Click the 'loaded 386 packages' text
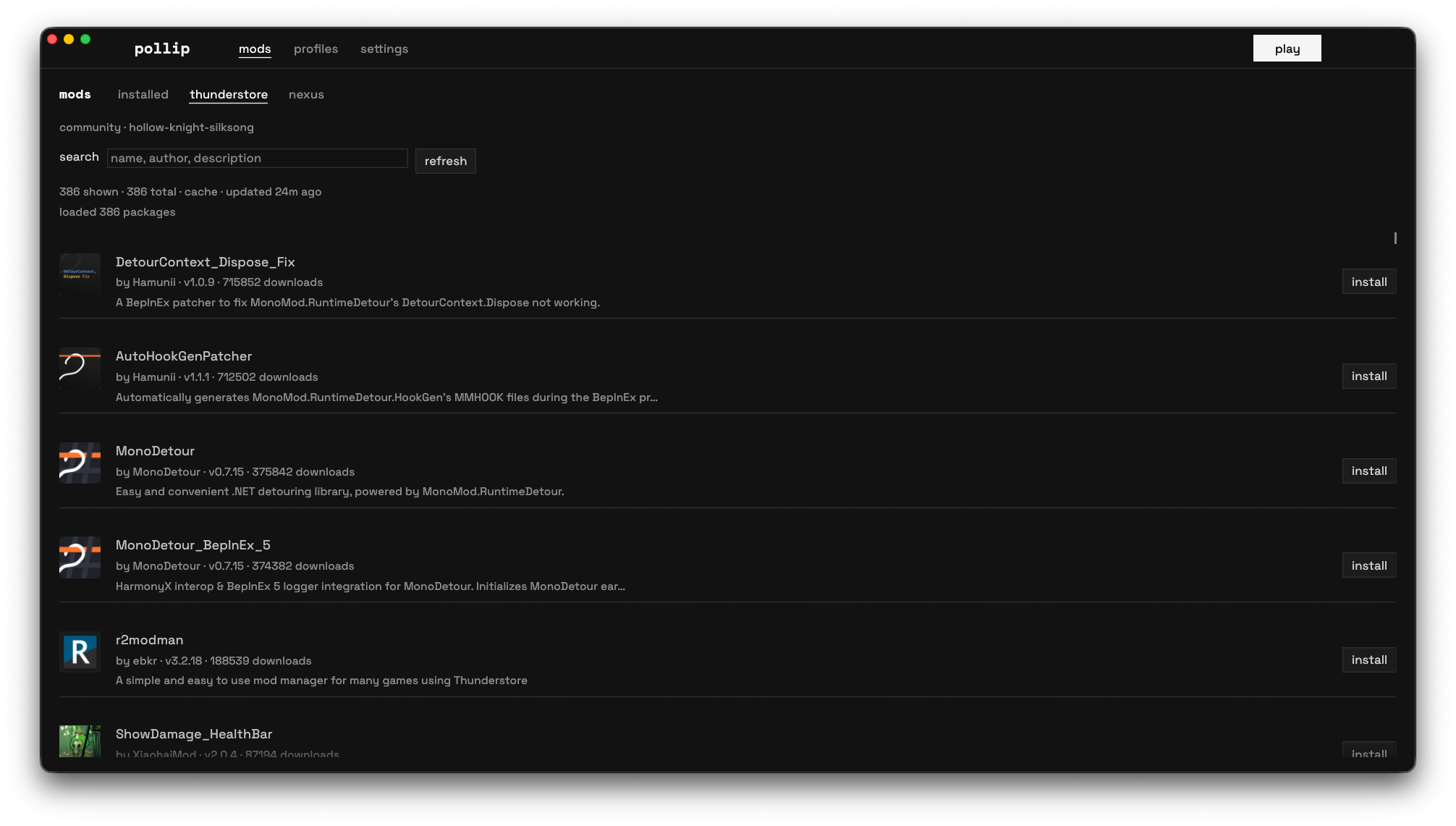1456x826 pixels. point(117,212)
